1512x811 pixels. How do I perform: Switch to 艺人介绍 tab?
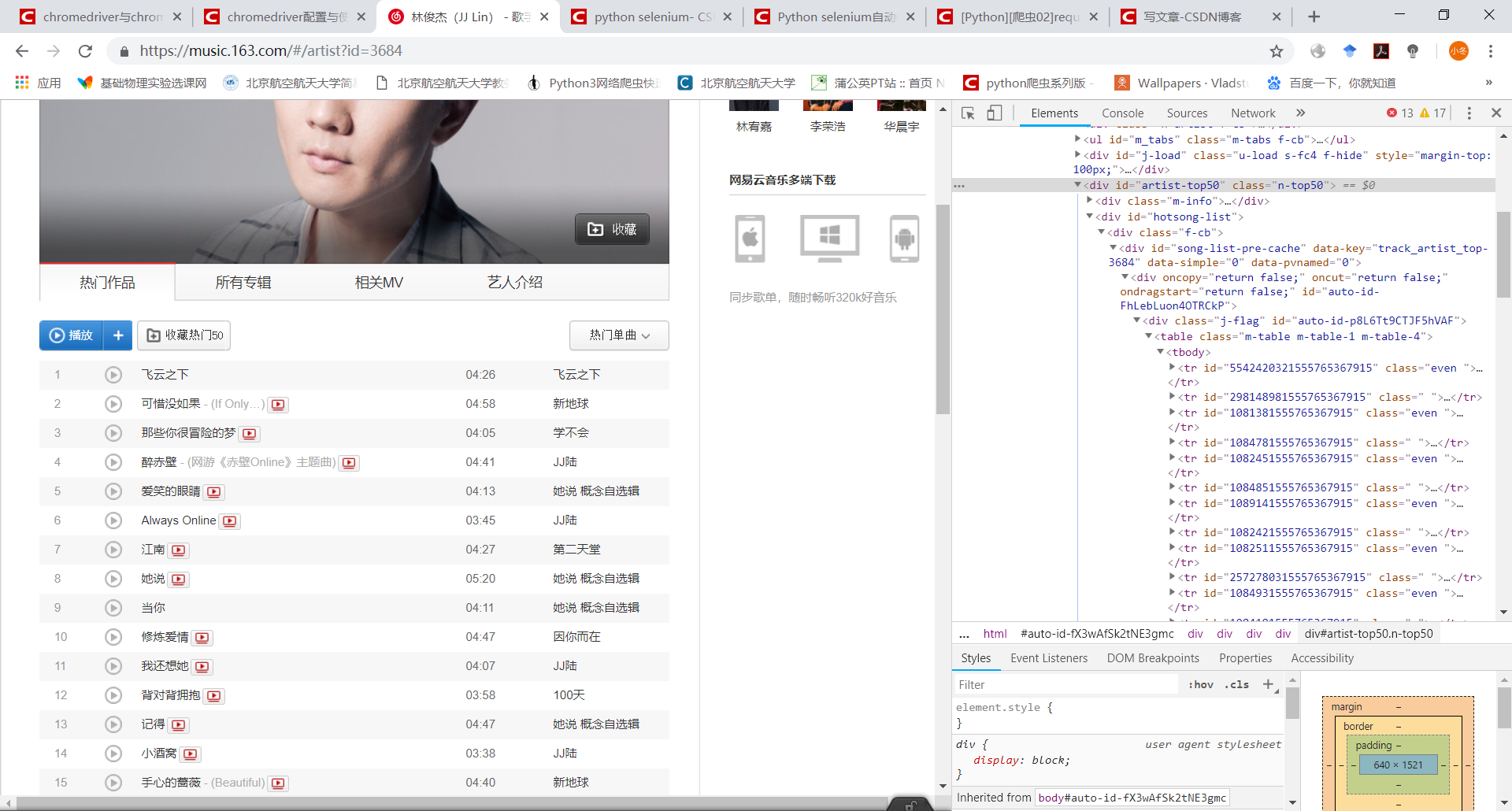point(515,283)
